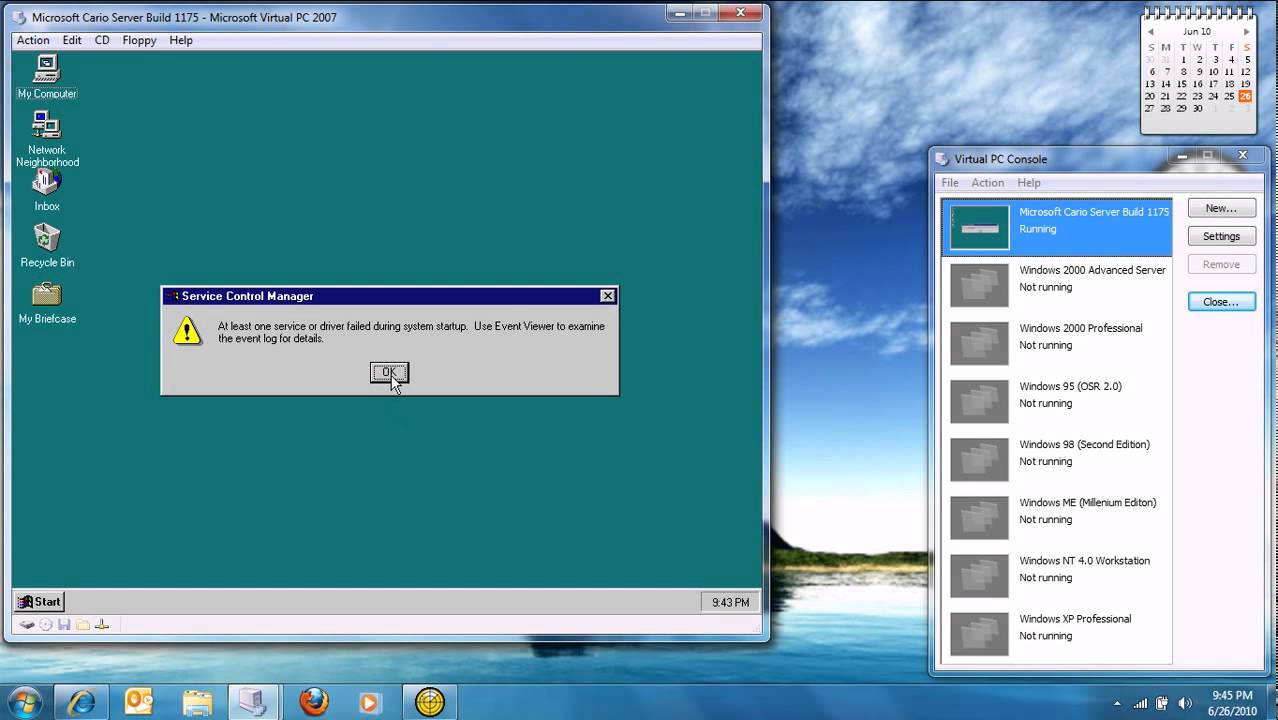This screenshot has width=1278, height=720.
Task: Click the floppy disk status icon
Action: tap(64, 625)
